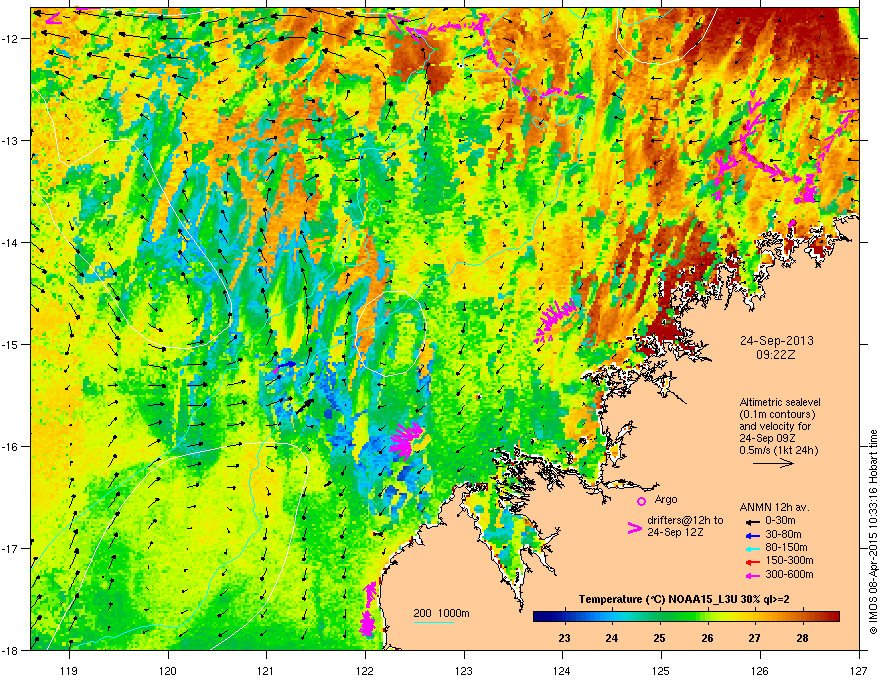Viewport: 880px width, 680px height.
Task: Click the time label 09:22Z
Action: click(x=776, y=355)
